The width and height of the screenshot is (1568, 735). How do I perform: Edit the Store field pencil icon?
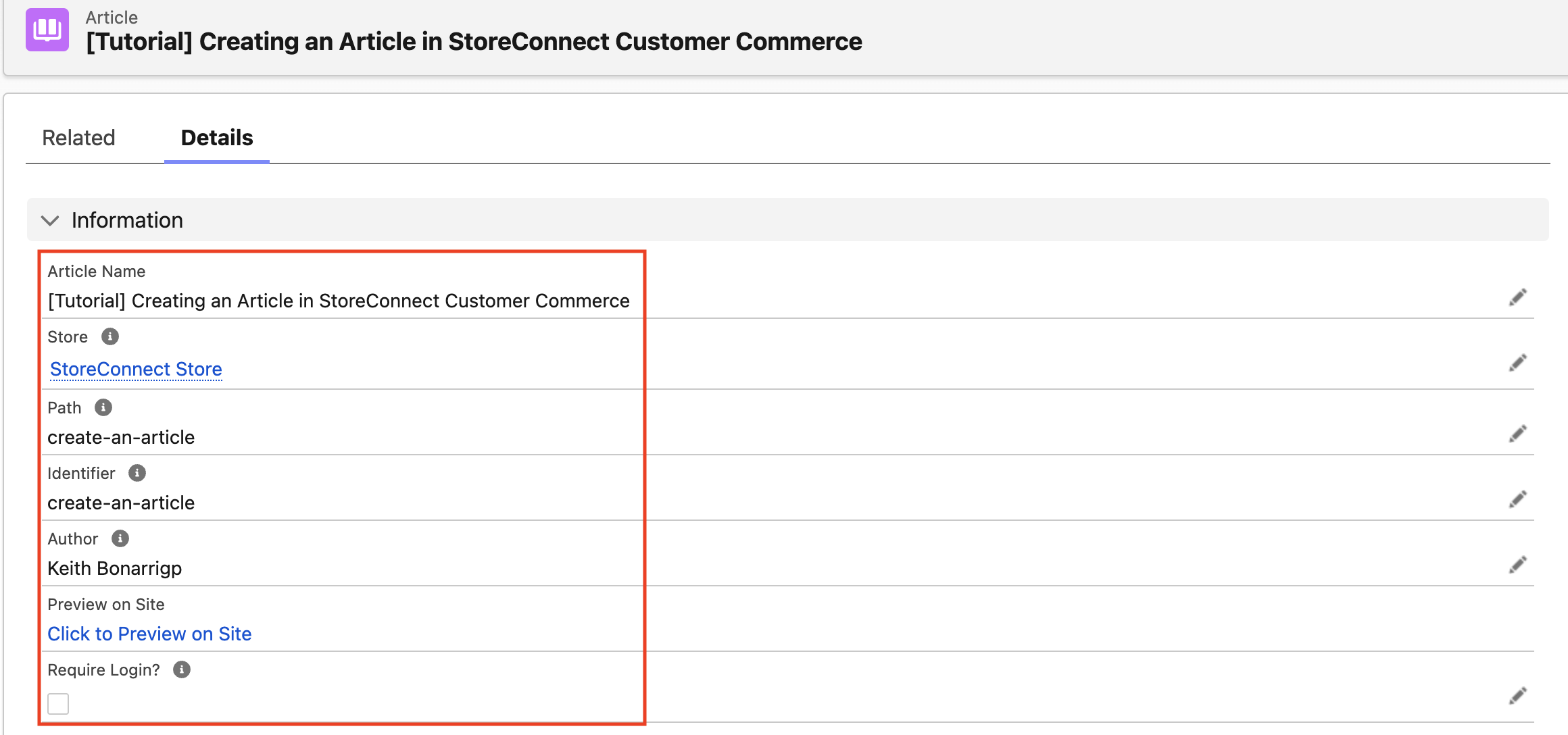pos(1518,363)
